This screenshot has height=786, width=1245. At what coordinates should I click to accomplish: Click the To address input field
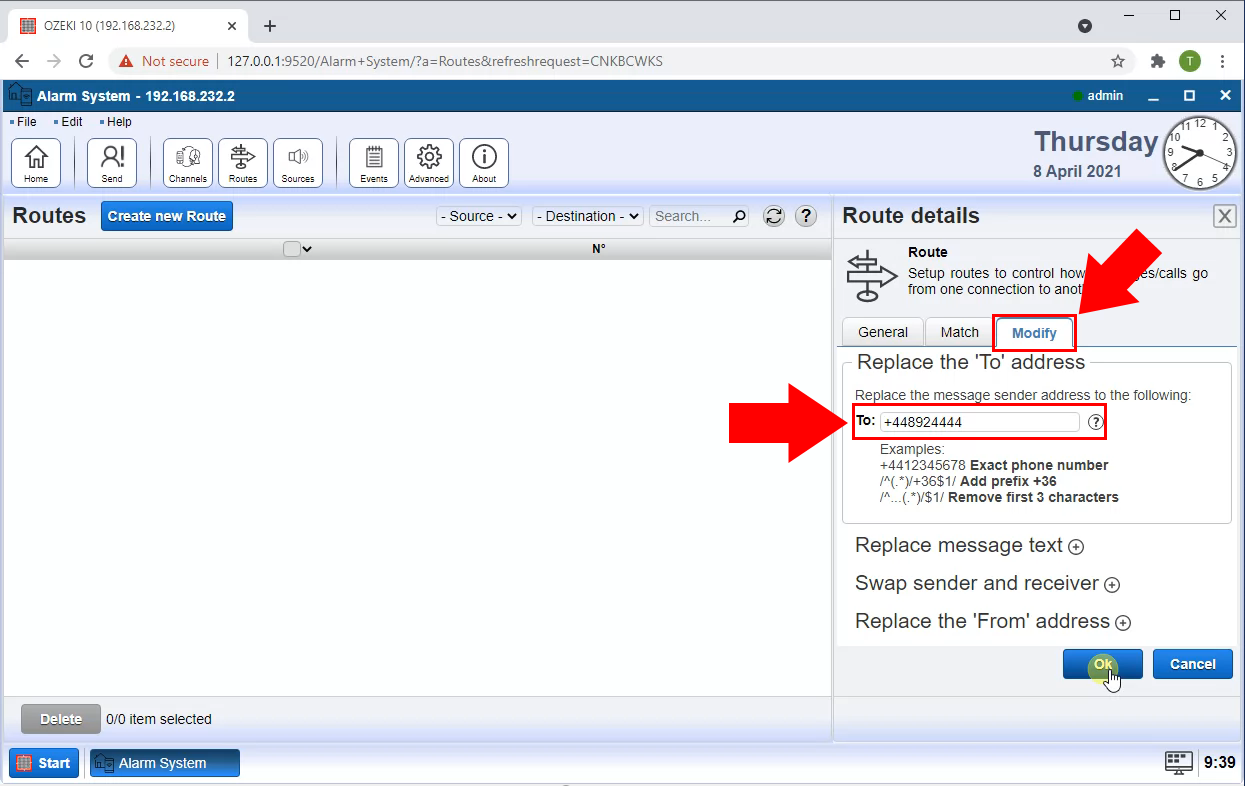click(979, 422)
